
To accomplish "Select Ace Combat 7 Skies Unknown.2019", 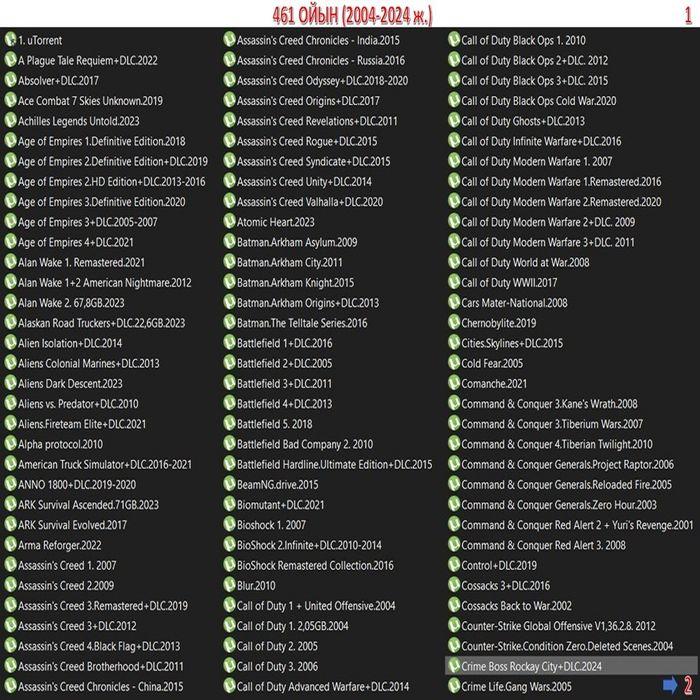I will point(90,100).
